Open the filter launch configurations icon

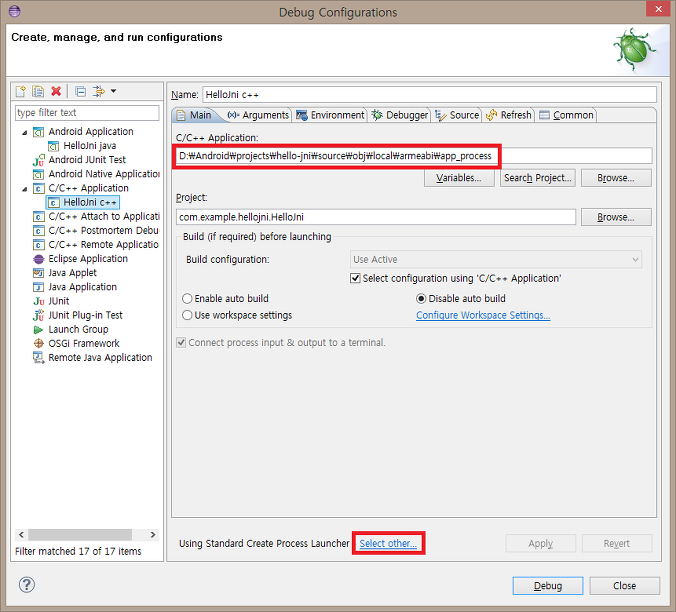pos(99,91)
